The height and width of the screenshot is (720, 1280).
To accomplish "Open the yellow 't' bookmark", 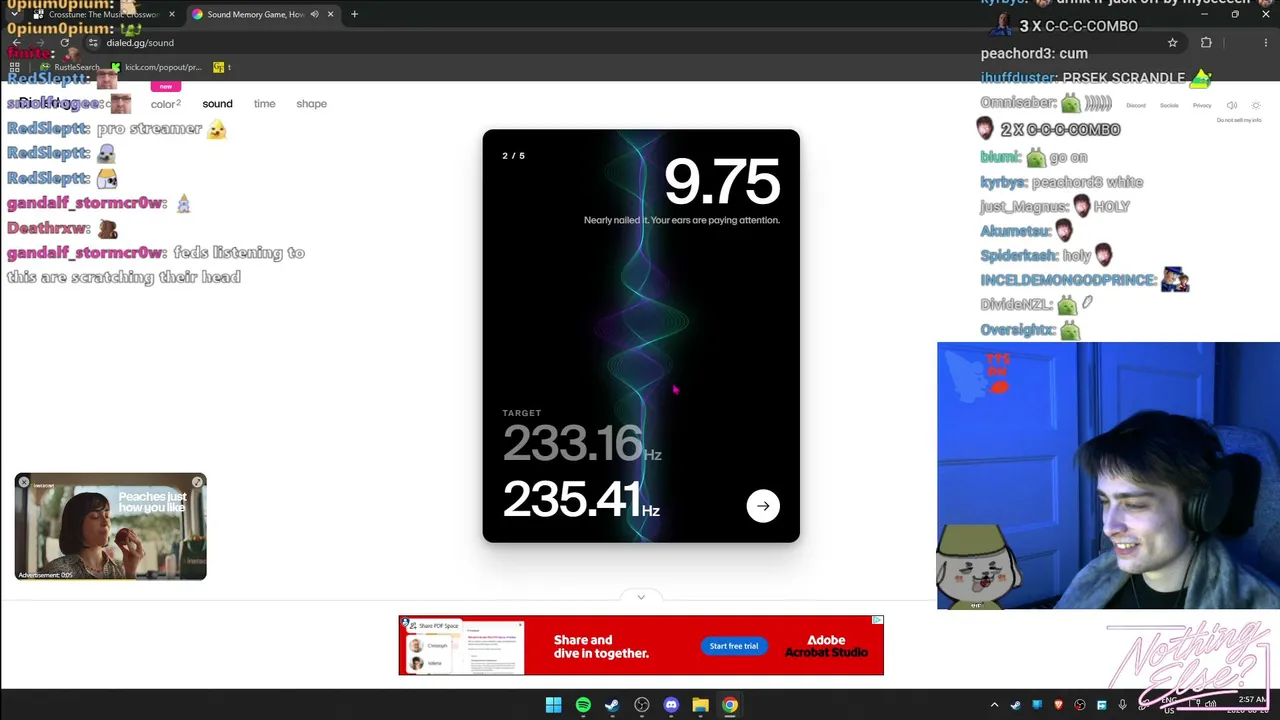I will [222, 67].
